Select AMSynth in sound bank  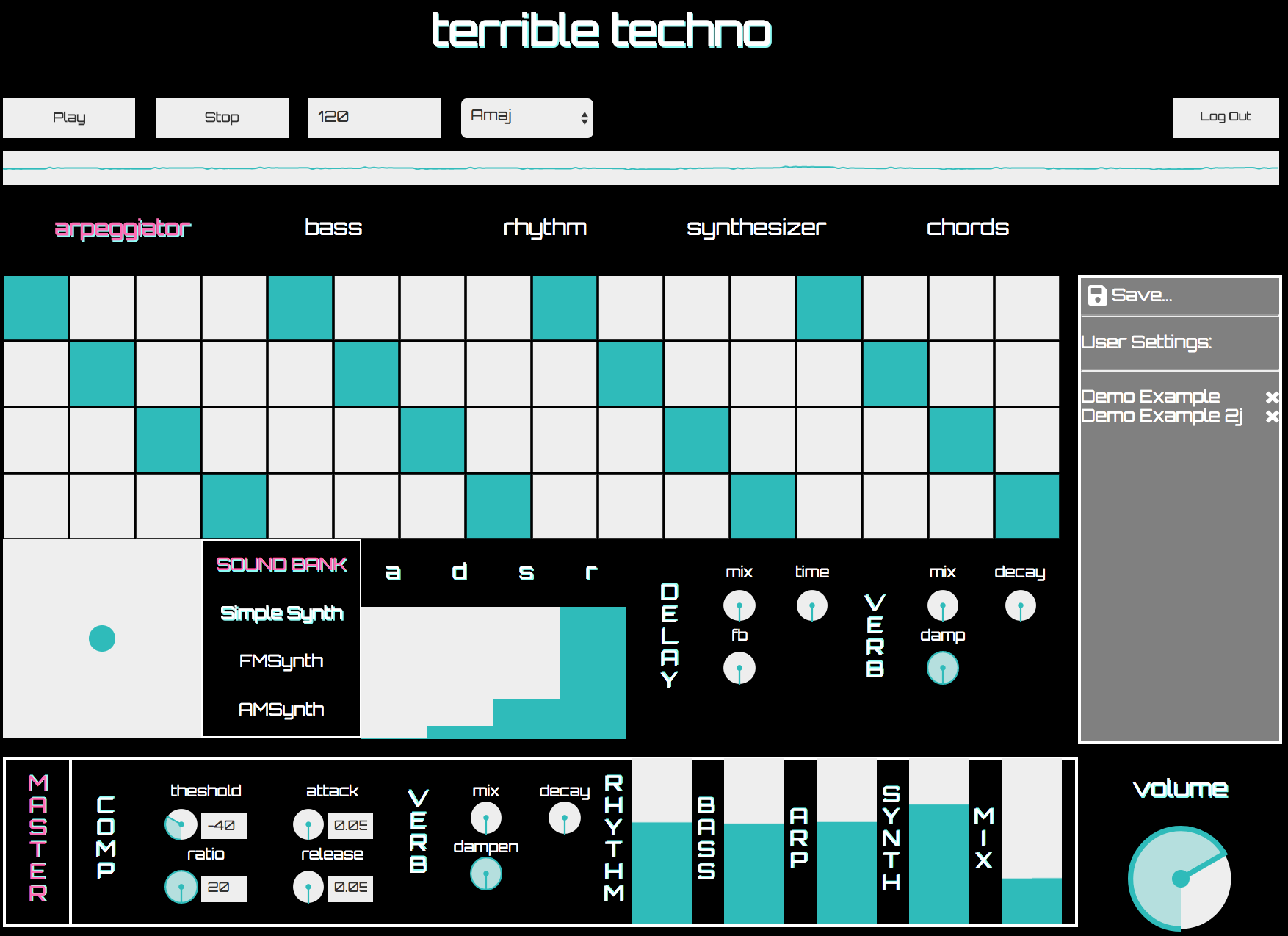point(281,710)
